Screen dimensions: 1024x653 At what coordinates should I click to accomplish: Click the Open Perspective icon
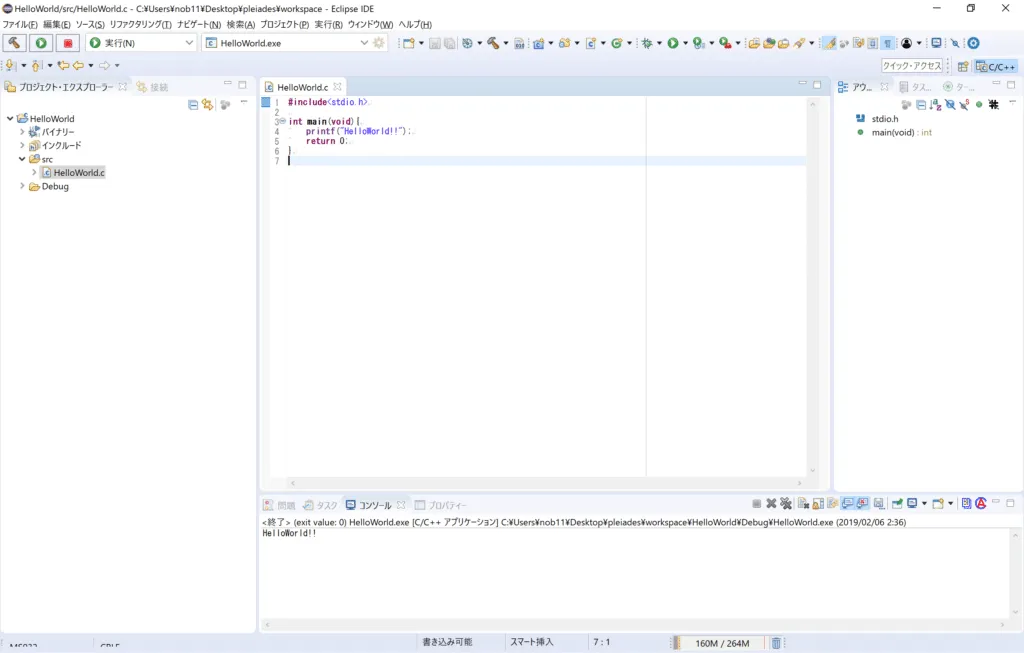963,67
